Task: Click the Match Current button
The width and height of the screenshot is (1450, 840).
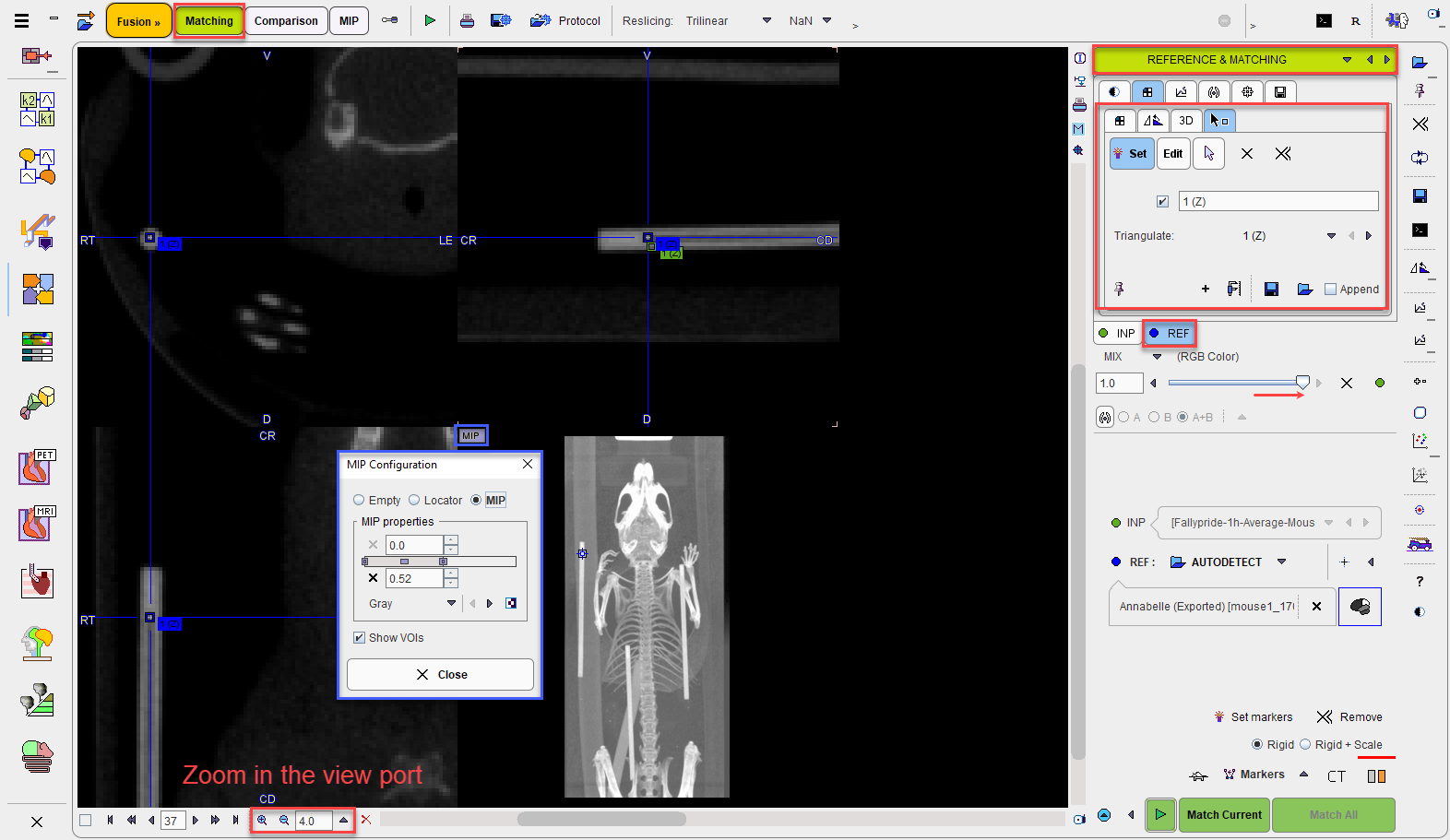Action: 1224,815
